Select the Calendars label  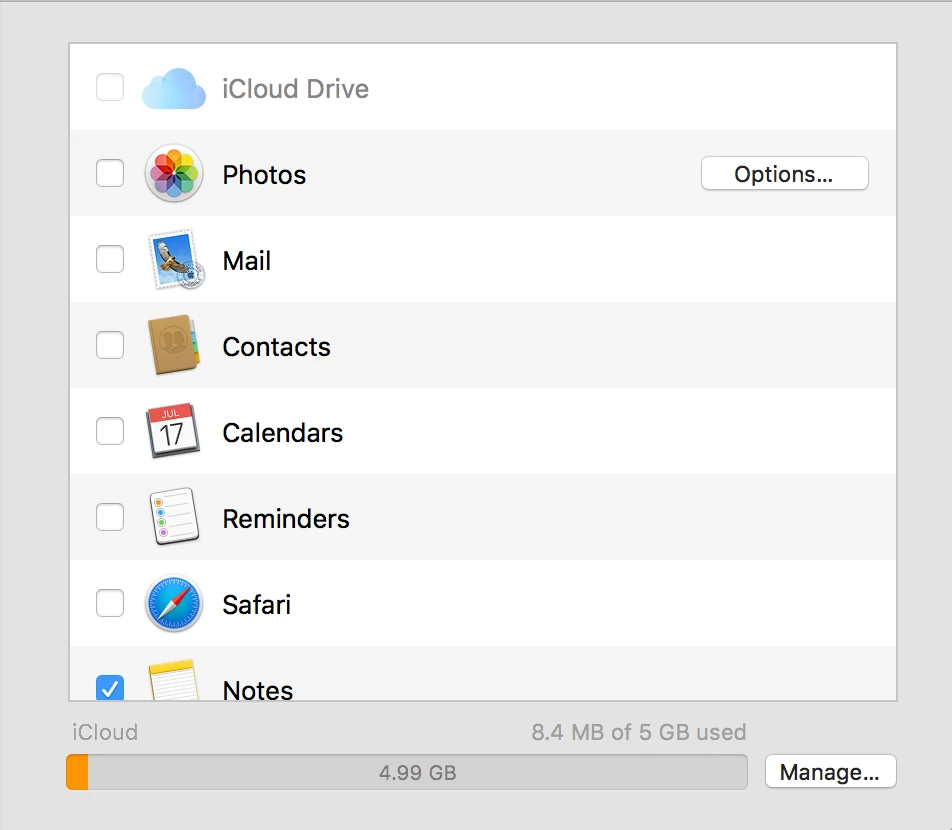point(282,433)
